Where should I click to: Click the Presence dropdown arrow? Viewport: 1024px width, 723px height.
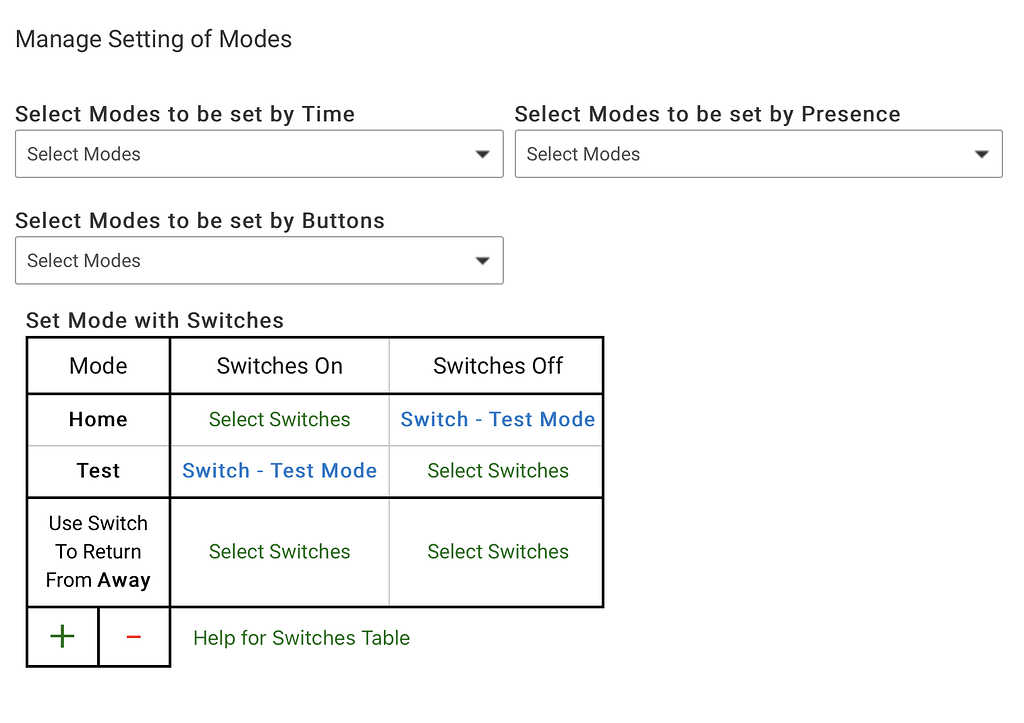point(981,154)
